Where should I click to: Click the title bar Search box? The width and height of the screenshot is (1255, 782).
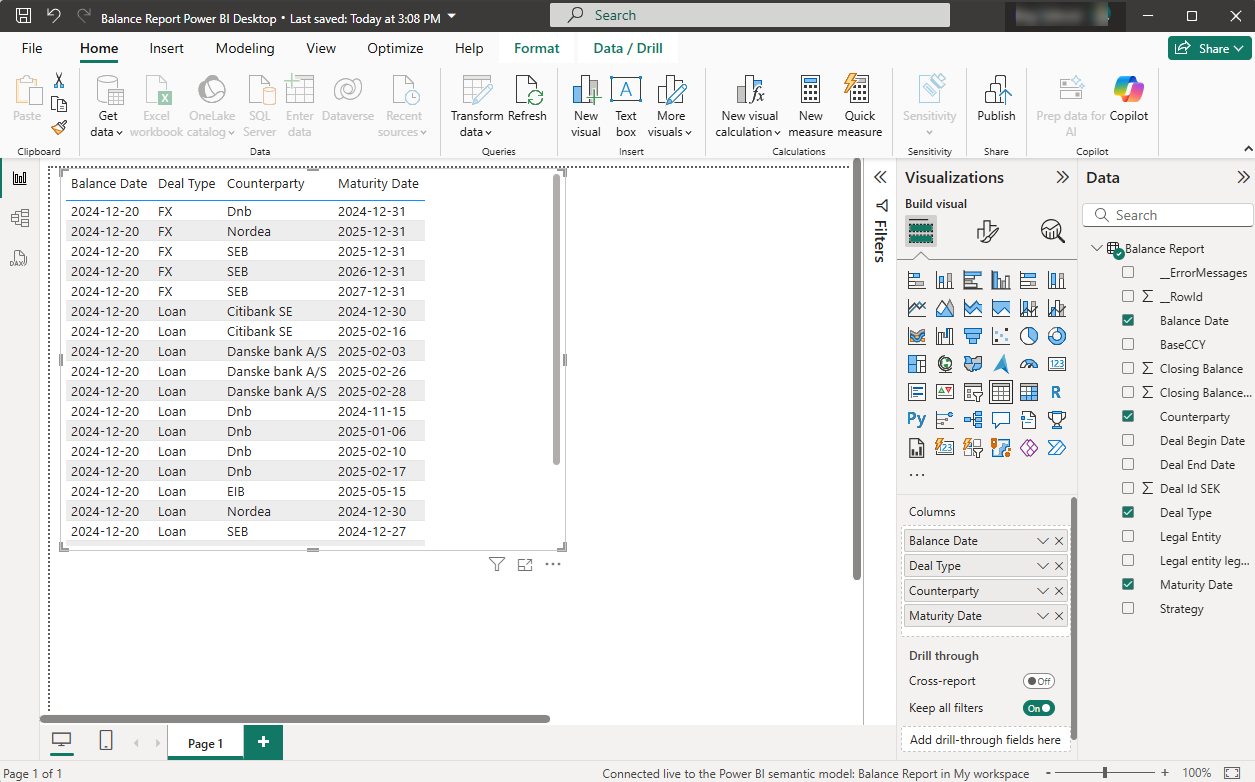750,15
